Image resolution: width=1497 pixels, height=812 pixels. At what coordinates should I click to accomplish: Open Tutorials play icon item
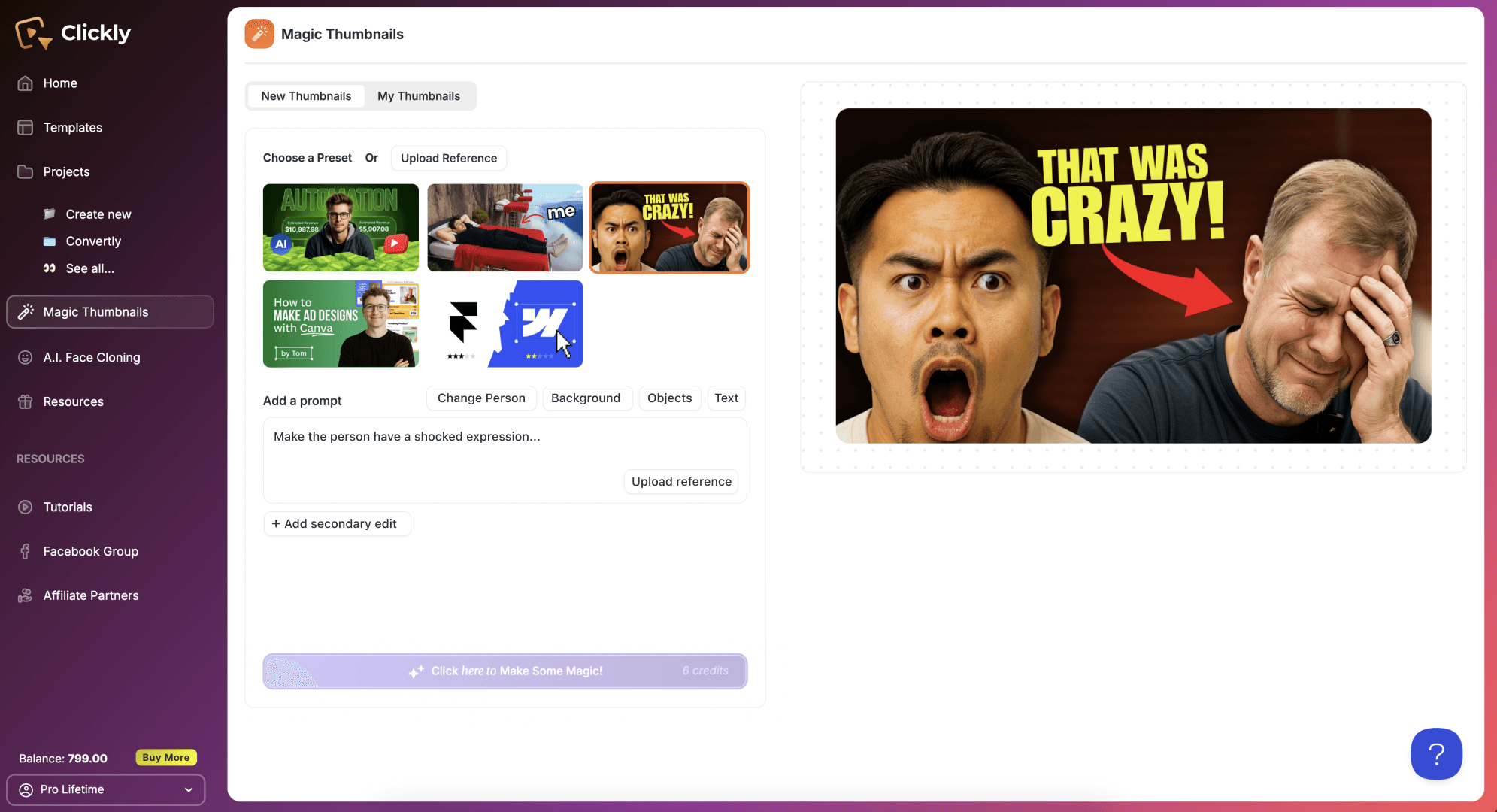pyautogui.click(x=26, y=507)
